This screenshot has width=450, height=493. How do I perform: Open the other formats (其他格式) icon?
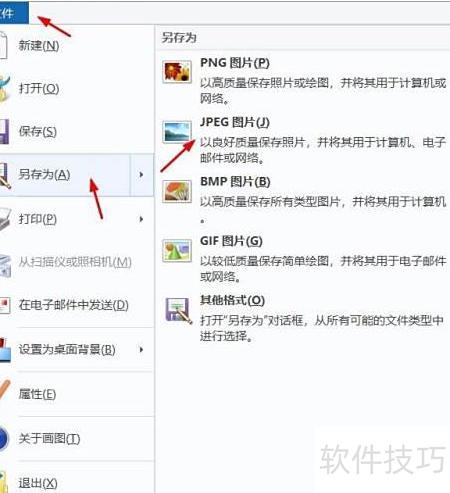click(x=178, y=311)
